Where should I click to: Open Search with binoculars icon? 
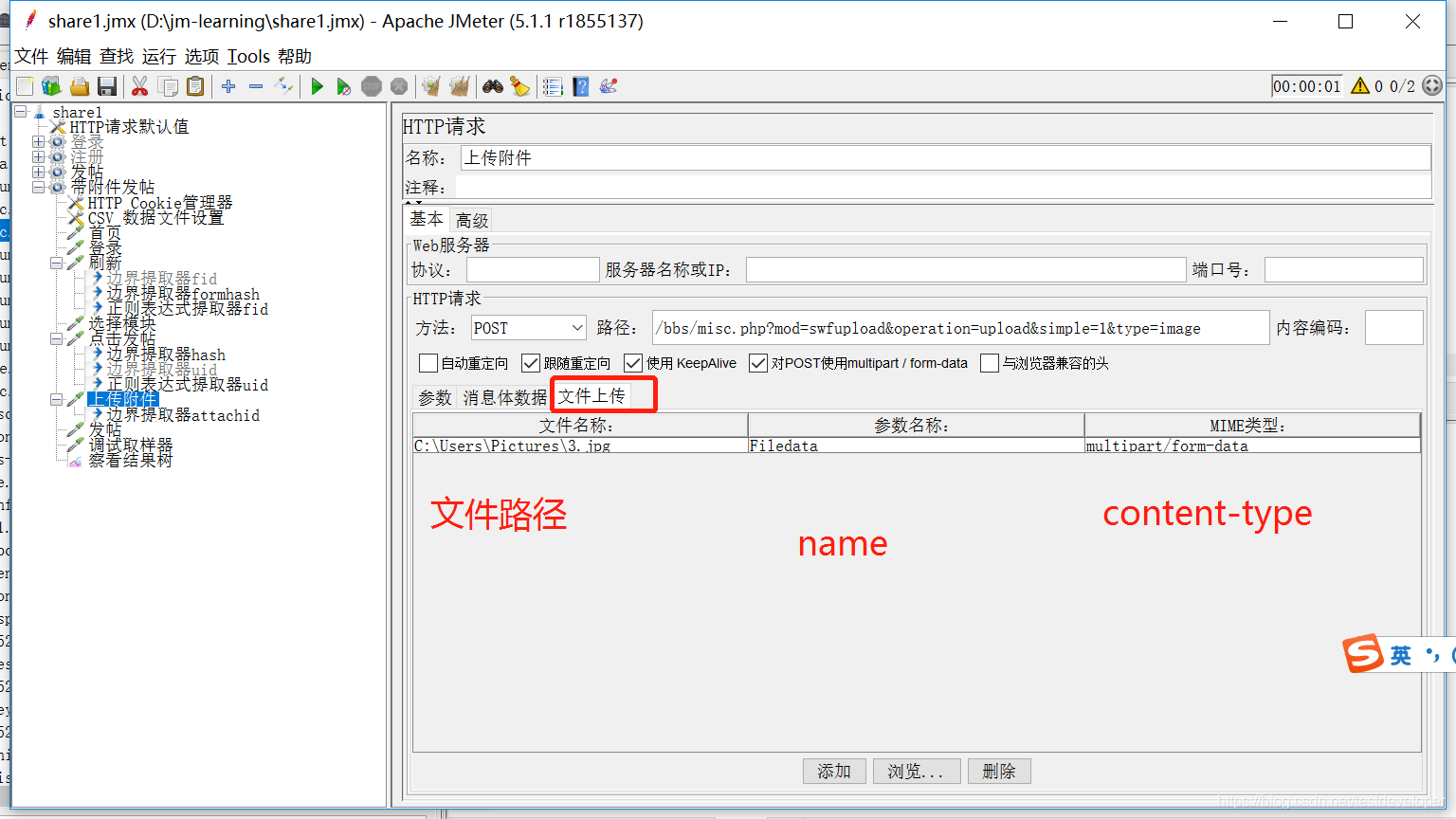[x=492, y=86]
